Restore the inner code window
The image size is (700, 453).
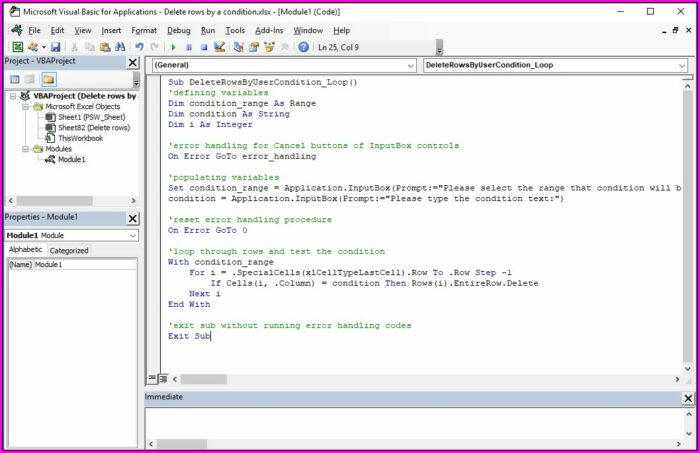(675, 30)
